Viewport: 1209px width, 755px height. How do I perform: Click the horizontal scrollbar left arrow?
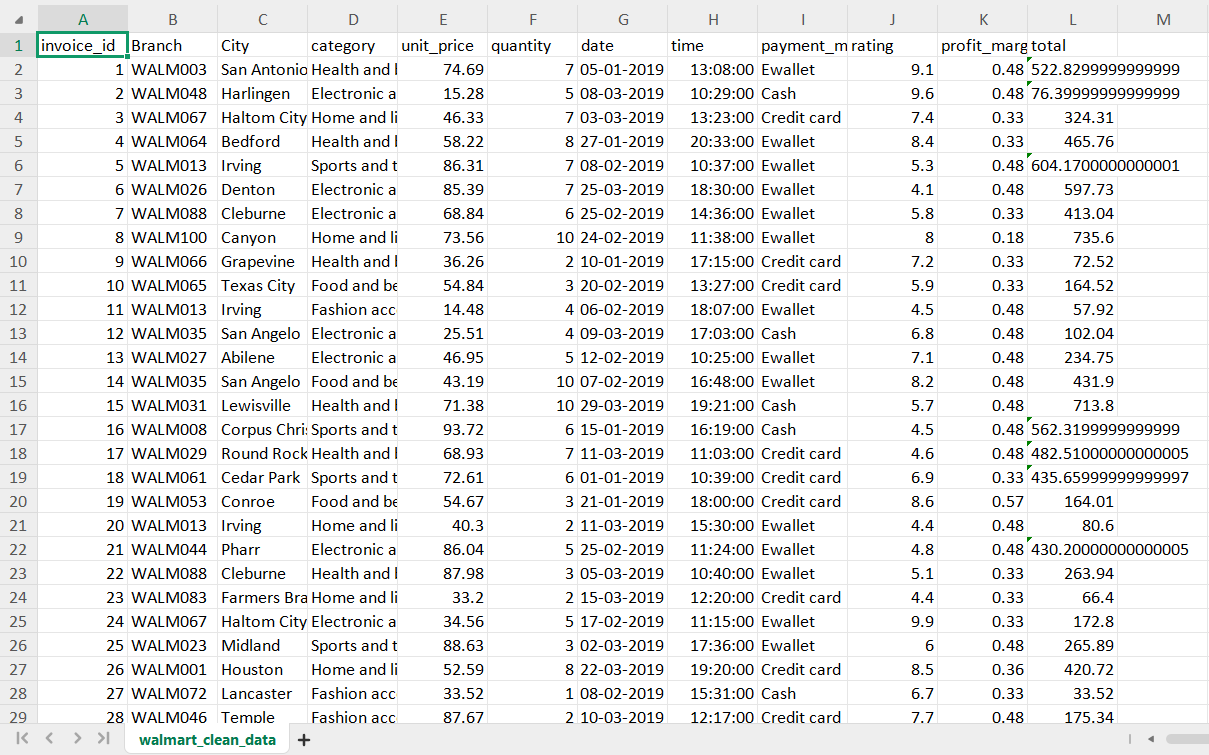[1150, 739]
